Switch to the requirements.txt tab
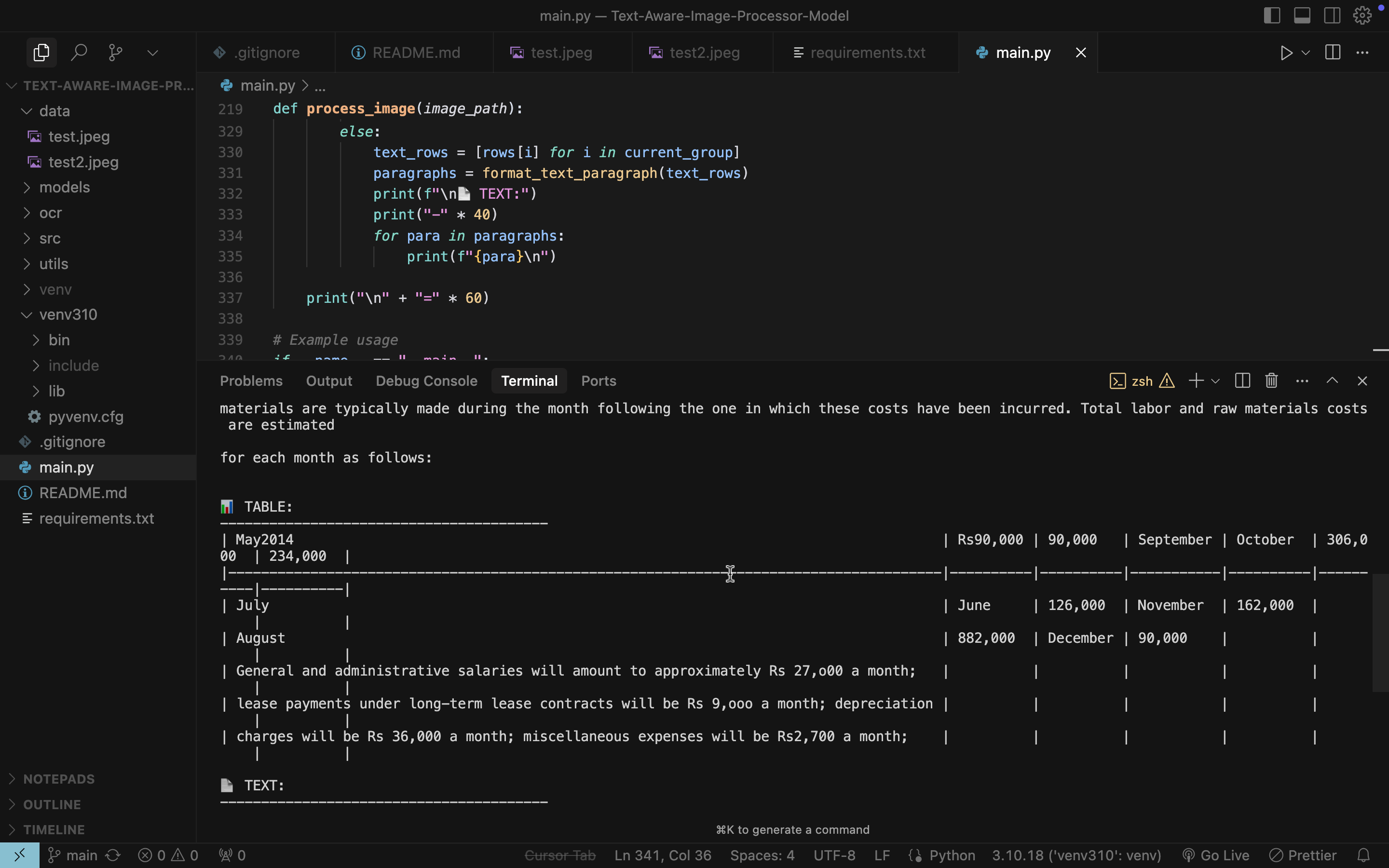The height and width of the screenshot is (868, 1389). click(x=867, y=53)
